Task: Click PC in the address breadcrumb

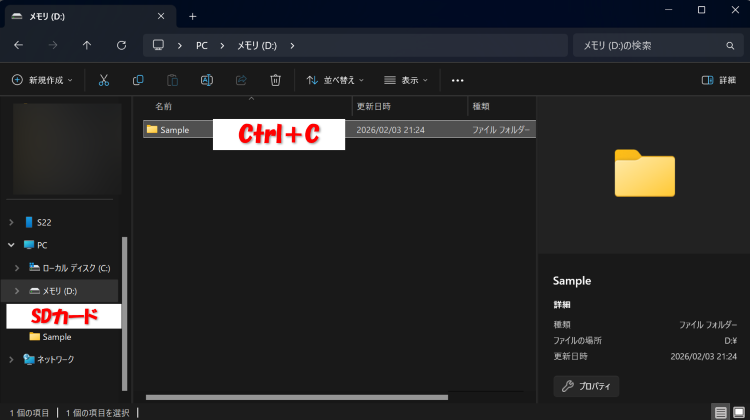Action: (202, 45)
